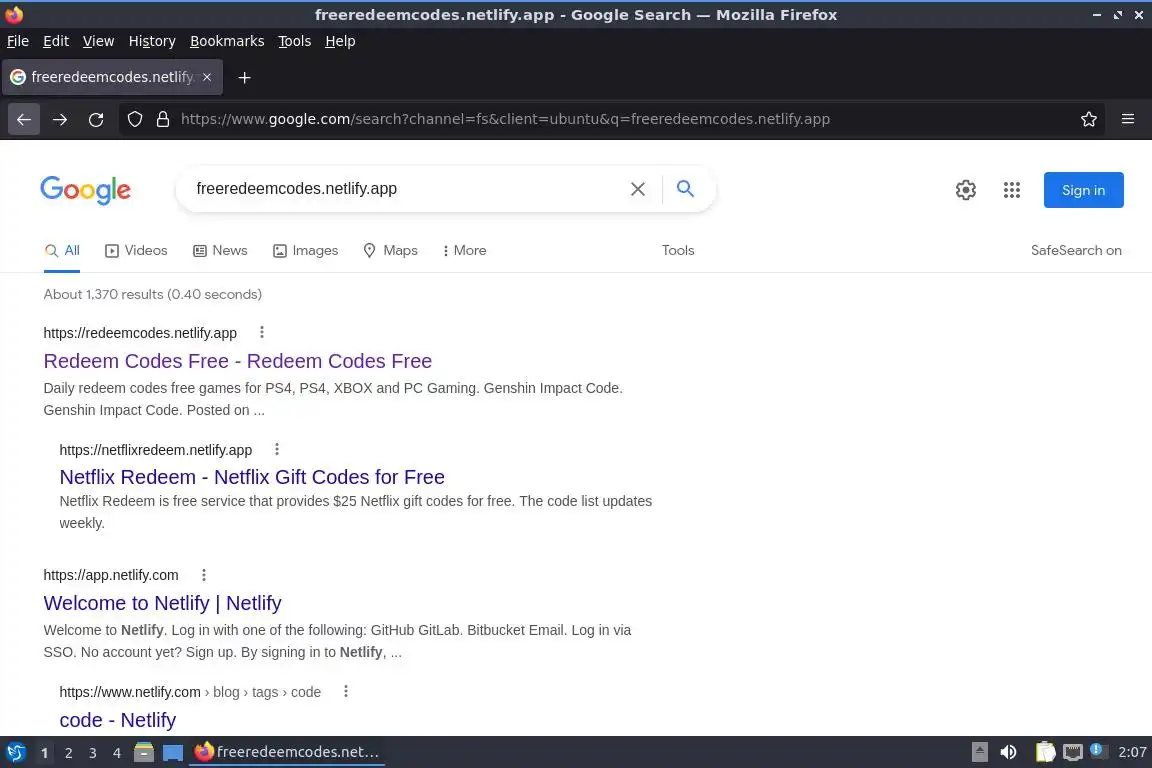
Task: Open the Google apps grid
Action: (x=1012, y=190)
